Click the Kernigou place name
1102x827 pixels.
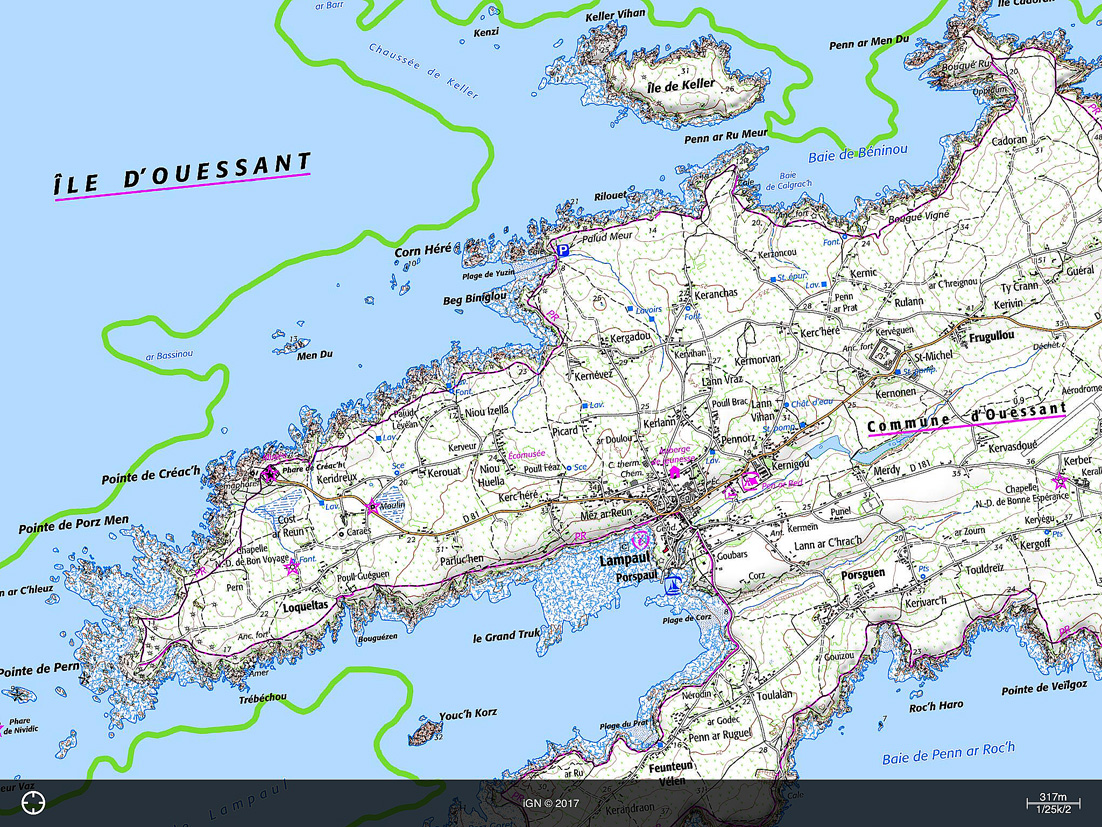pyautogui.click(x=791, y=464)
